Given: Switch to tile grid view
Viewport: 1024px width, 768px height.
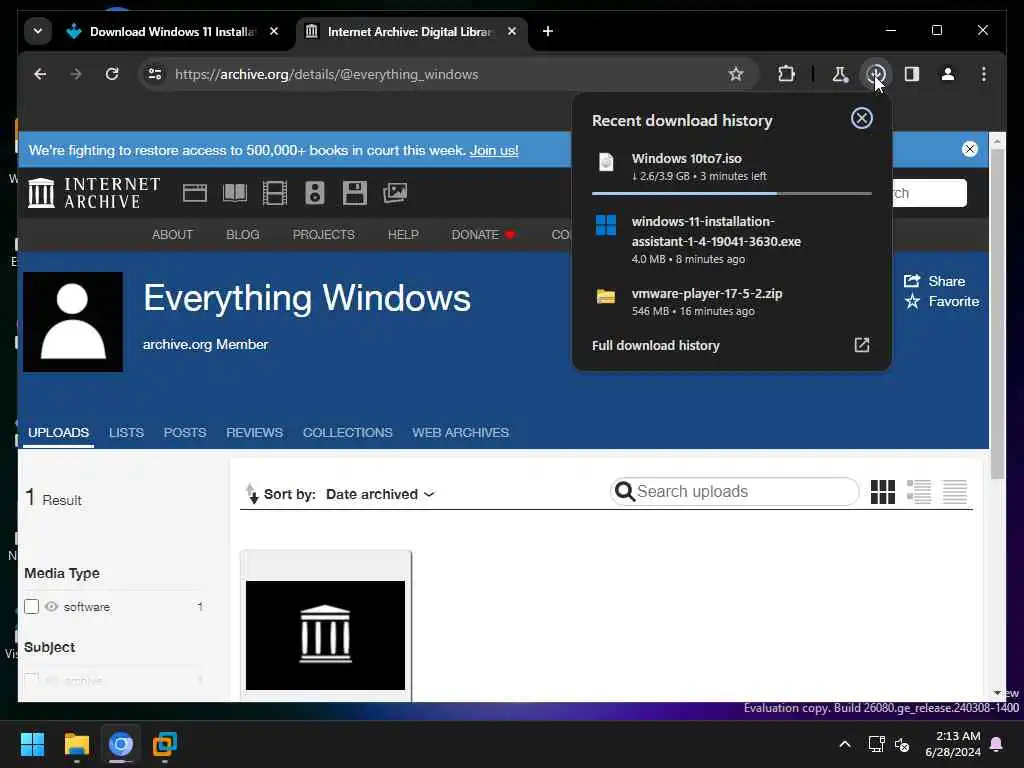Looking at the screenshot, I should click(x=883, y=492).
